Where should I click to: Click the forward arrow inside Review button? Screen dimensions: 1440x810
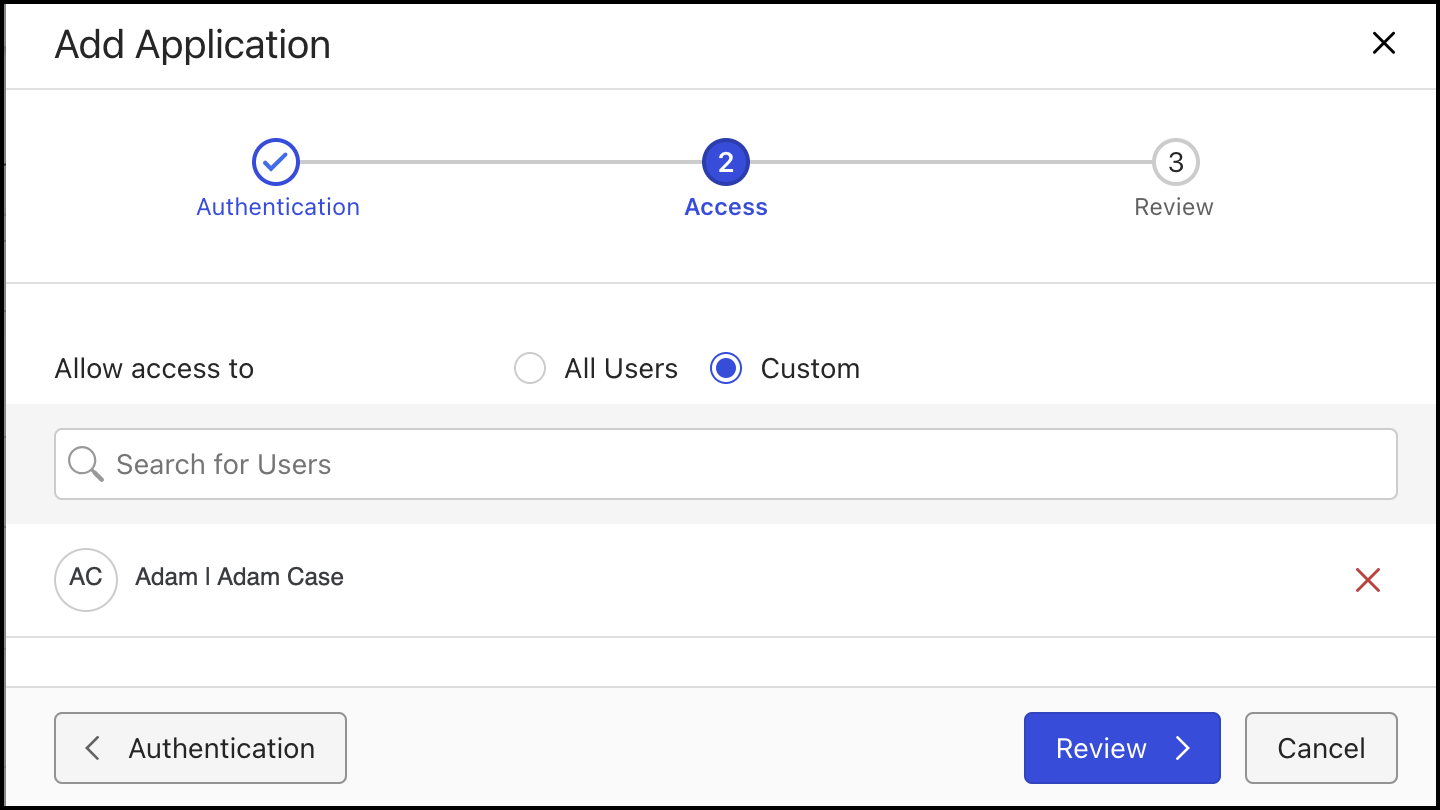(x=1185, y=747)
